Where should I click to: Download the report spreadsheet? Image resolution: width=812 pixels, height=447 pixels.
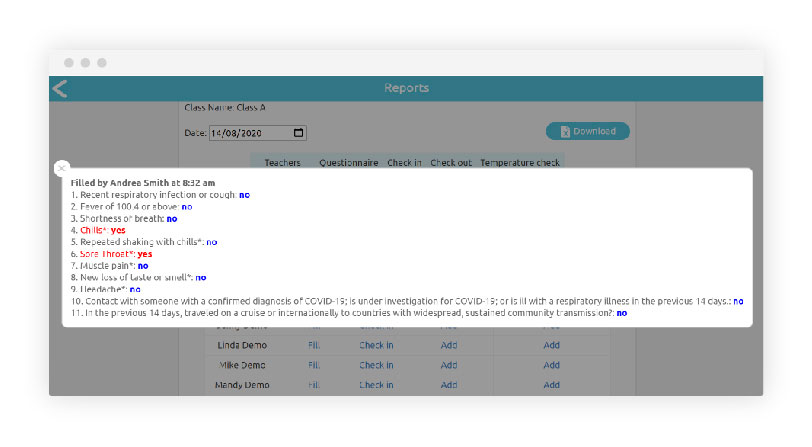click(588, 131)
